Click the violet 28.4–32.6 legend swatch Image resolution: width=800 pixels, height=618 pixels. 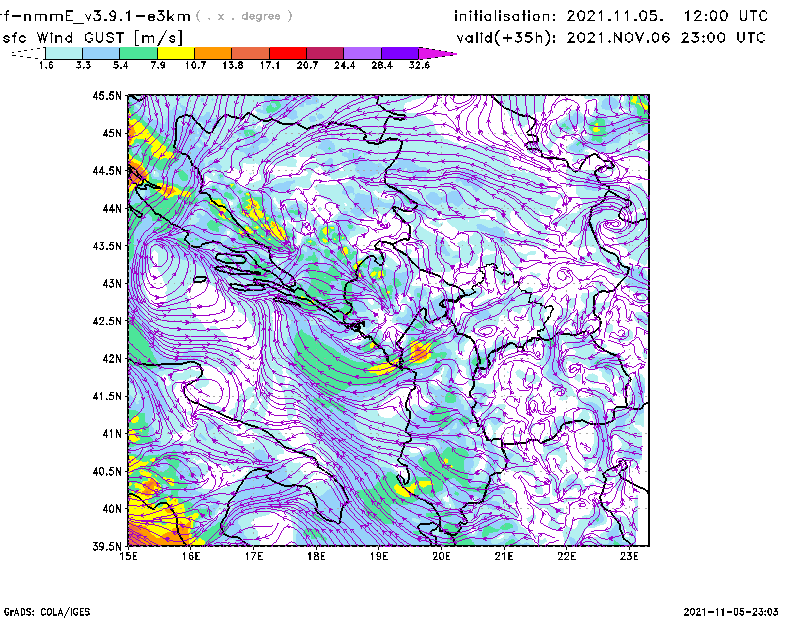point(400,53)
